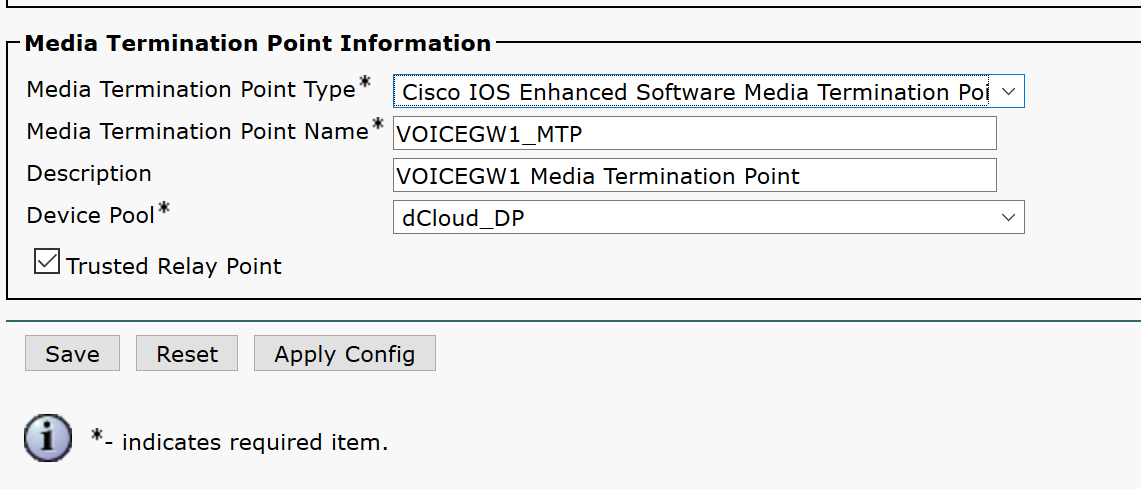Screen dimensions: 1141x489
Task: Click the chevron on the Termination Point Type selector
Action: (x=1008, y=92)
